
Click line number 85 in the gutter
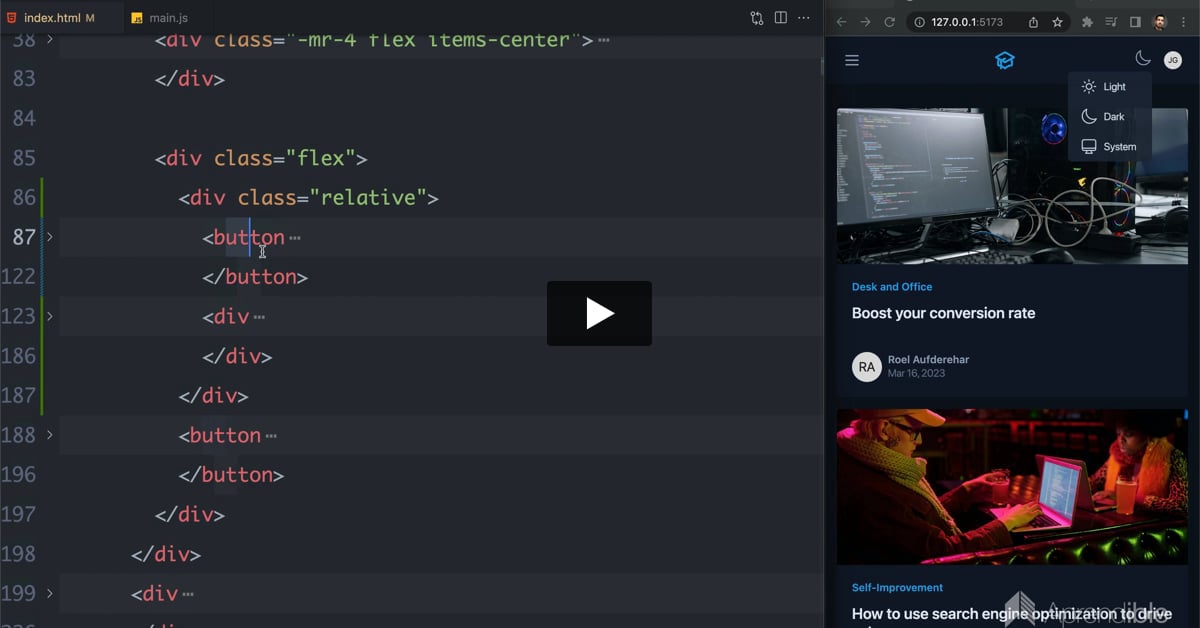coord(24,158)
